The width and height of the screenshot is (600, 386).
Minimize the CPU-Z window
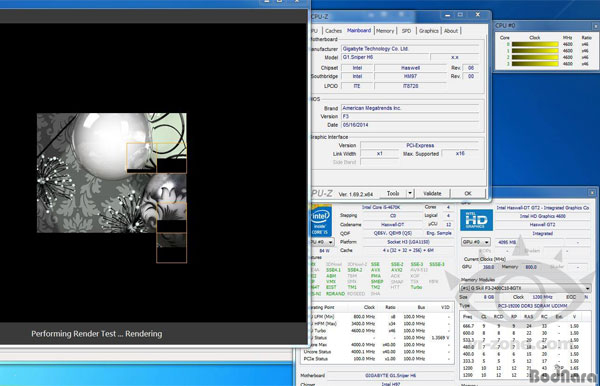(x=447, y=15)
